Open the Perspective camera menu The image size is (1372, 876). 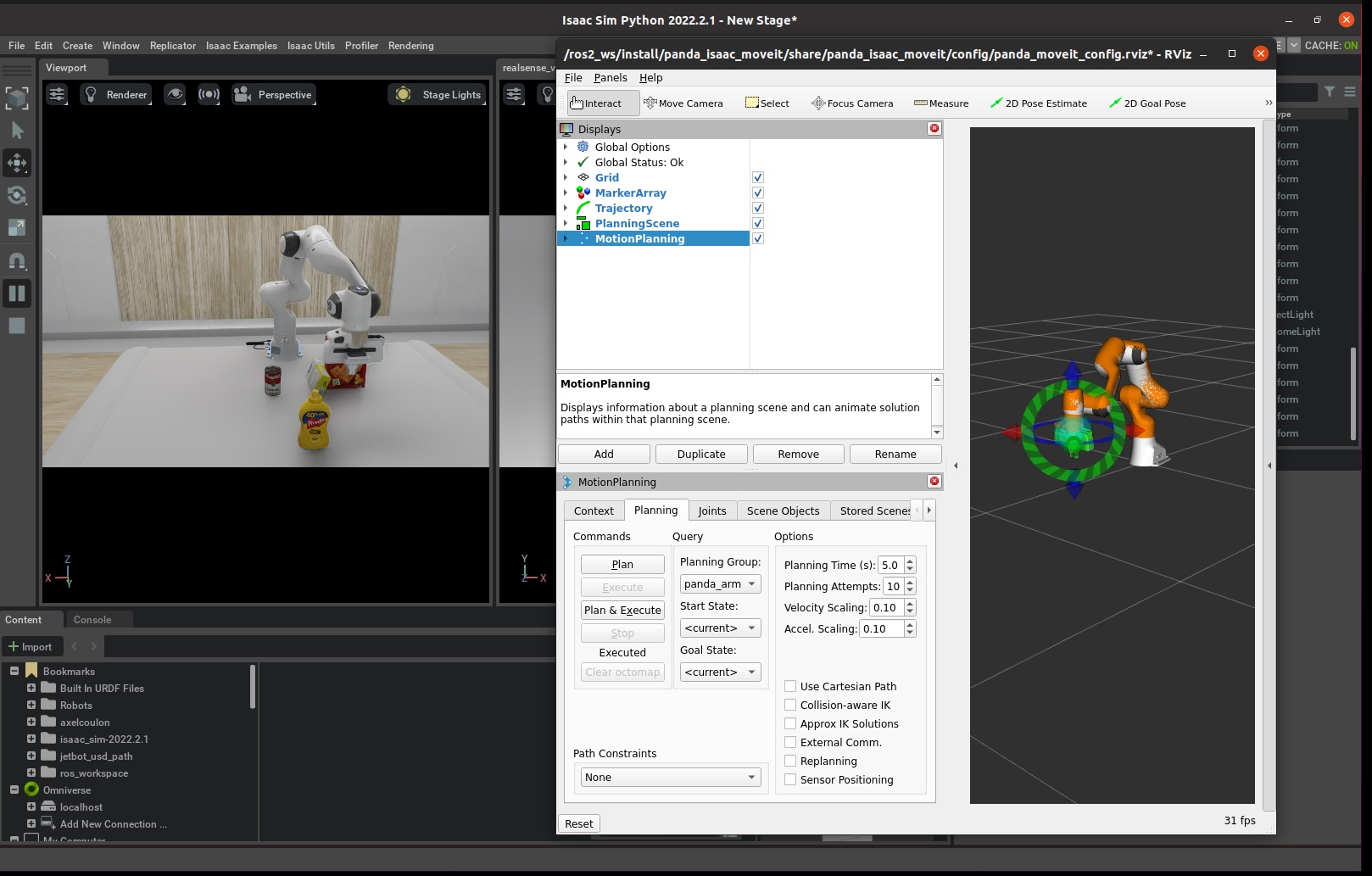click(273, 95)
